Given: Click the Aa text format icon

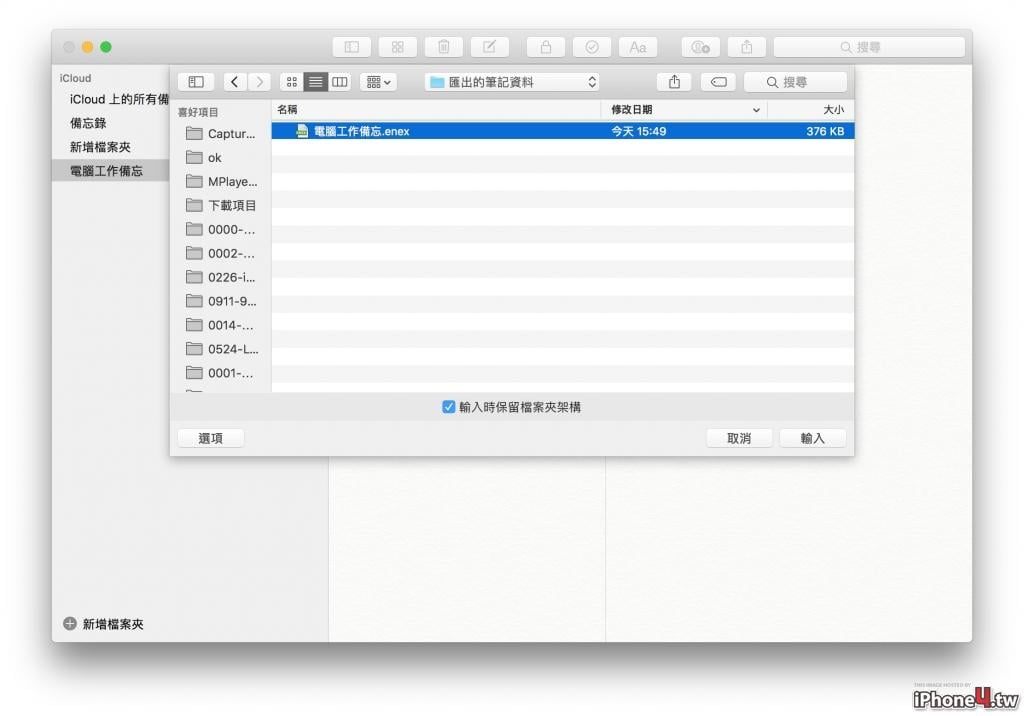Looking at the screenshot, I should coord(637,47).
